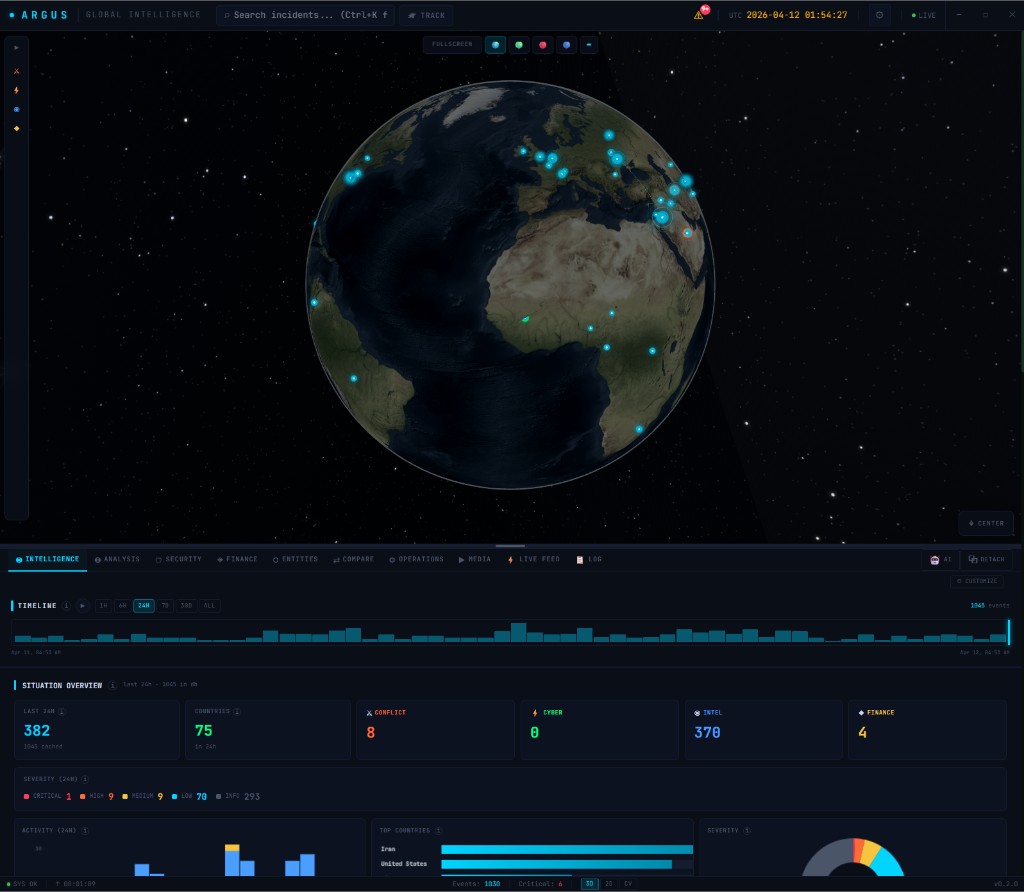The image size is (1024, 892).
Task: Switch to the Security tab
Action: [x=179, y=559]
